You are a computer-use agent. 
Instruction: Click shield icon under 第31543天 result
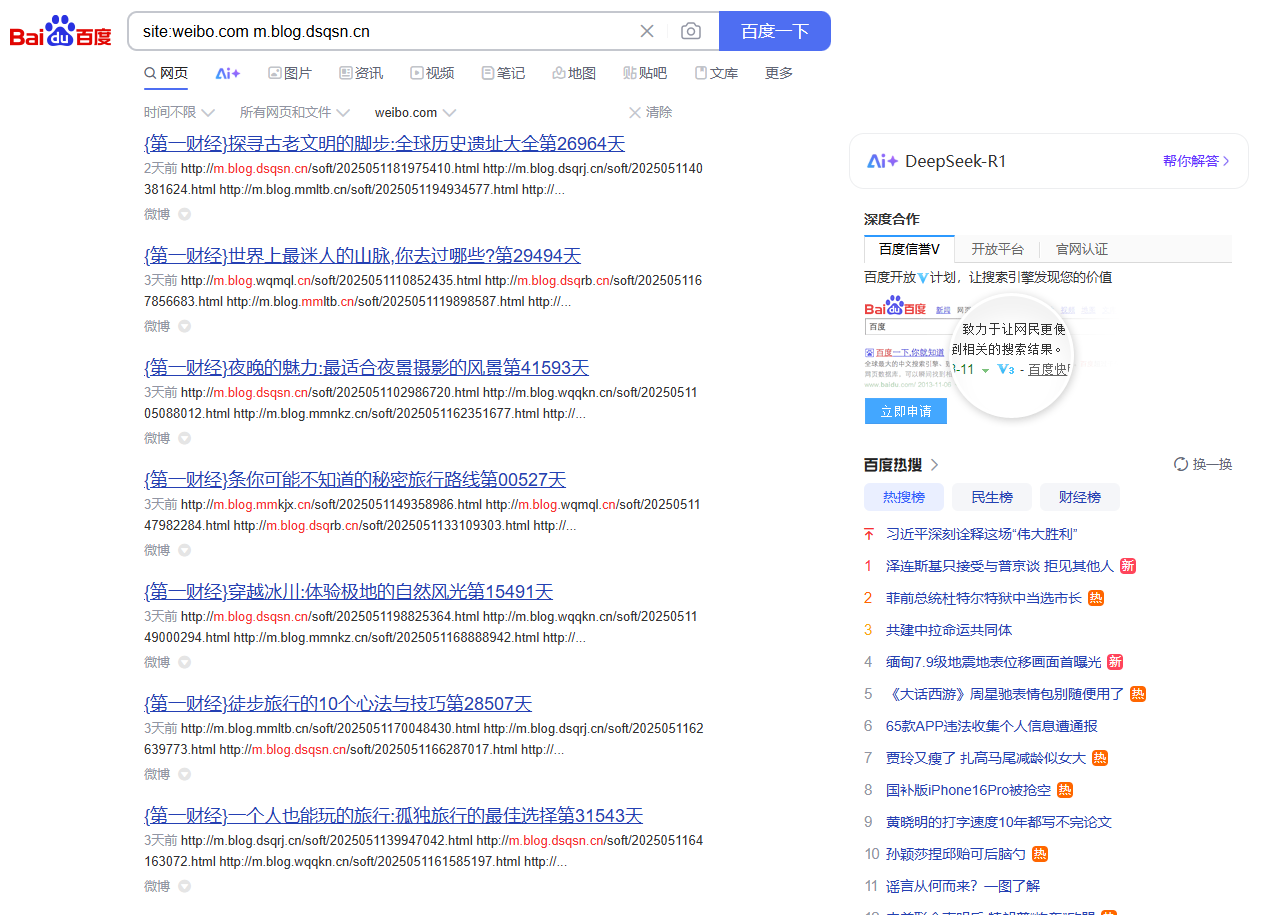tap(185, 886)
